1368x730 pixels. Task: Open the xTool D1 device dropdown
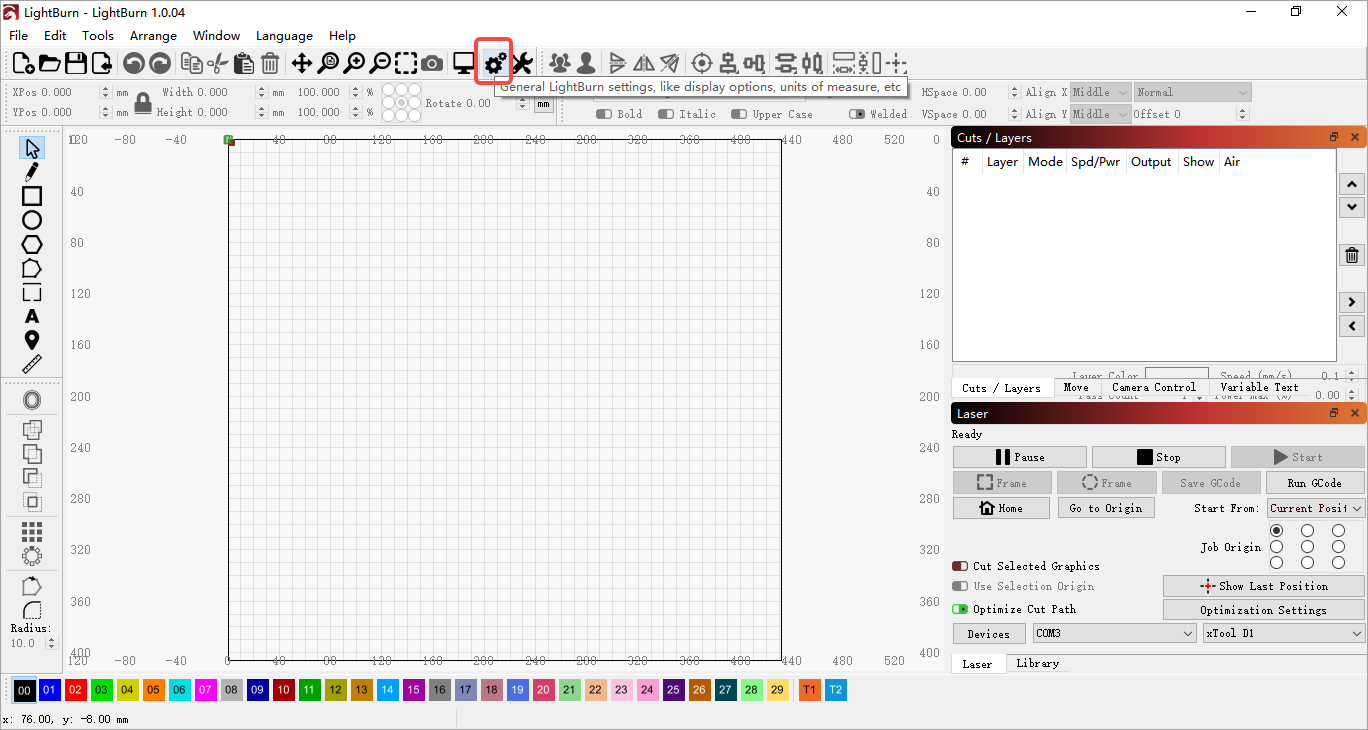tap(1284, 633)
